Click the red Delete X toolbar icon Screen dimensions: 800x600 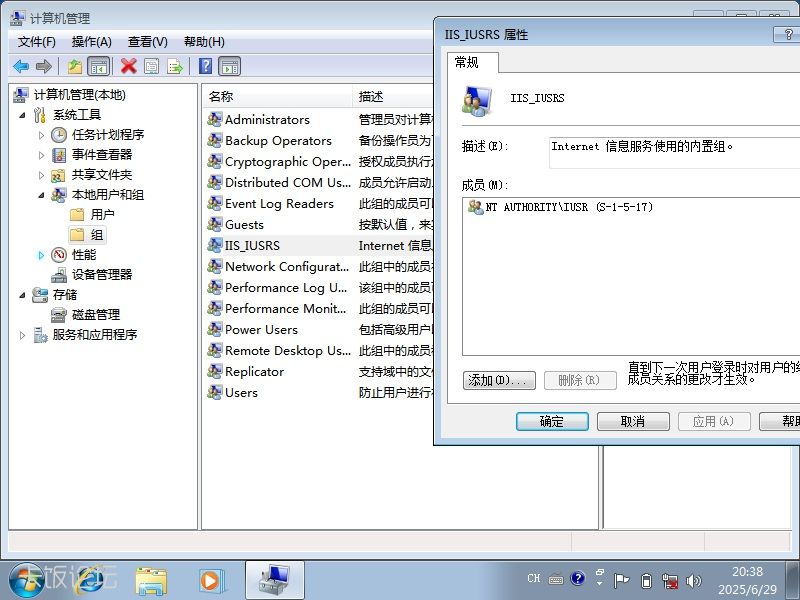(x=129, y=66)
